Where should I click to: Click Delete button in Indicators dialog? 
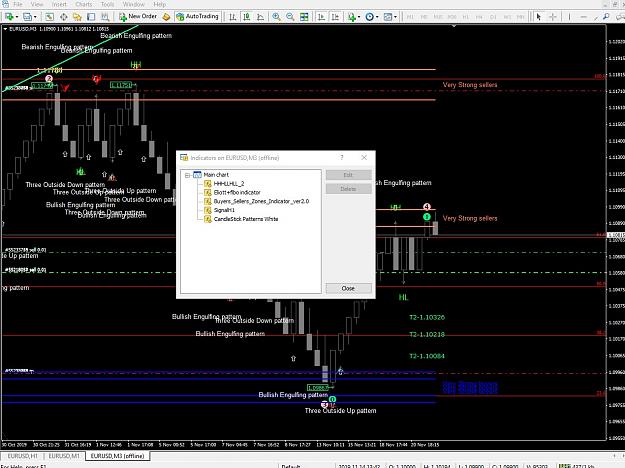point(348,189)
